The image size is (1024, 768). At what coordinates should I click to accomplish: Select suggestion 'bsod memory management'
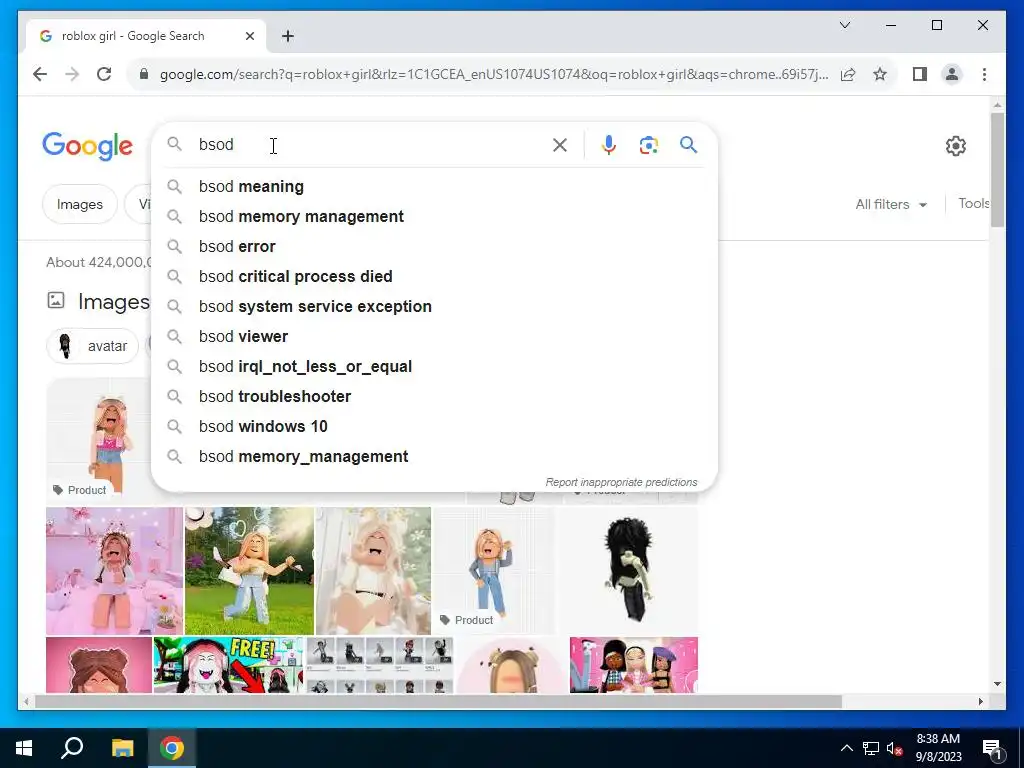point(434,217)
